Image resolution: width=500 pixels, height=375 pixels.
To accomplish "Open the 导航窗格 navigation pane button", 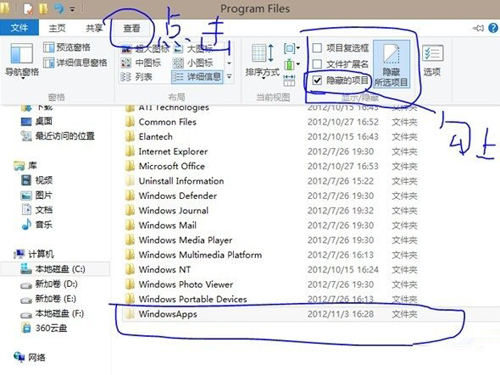I will pos(22,60).
